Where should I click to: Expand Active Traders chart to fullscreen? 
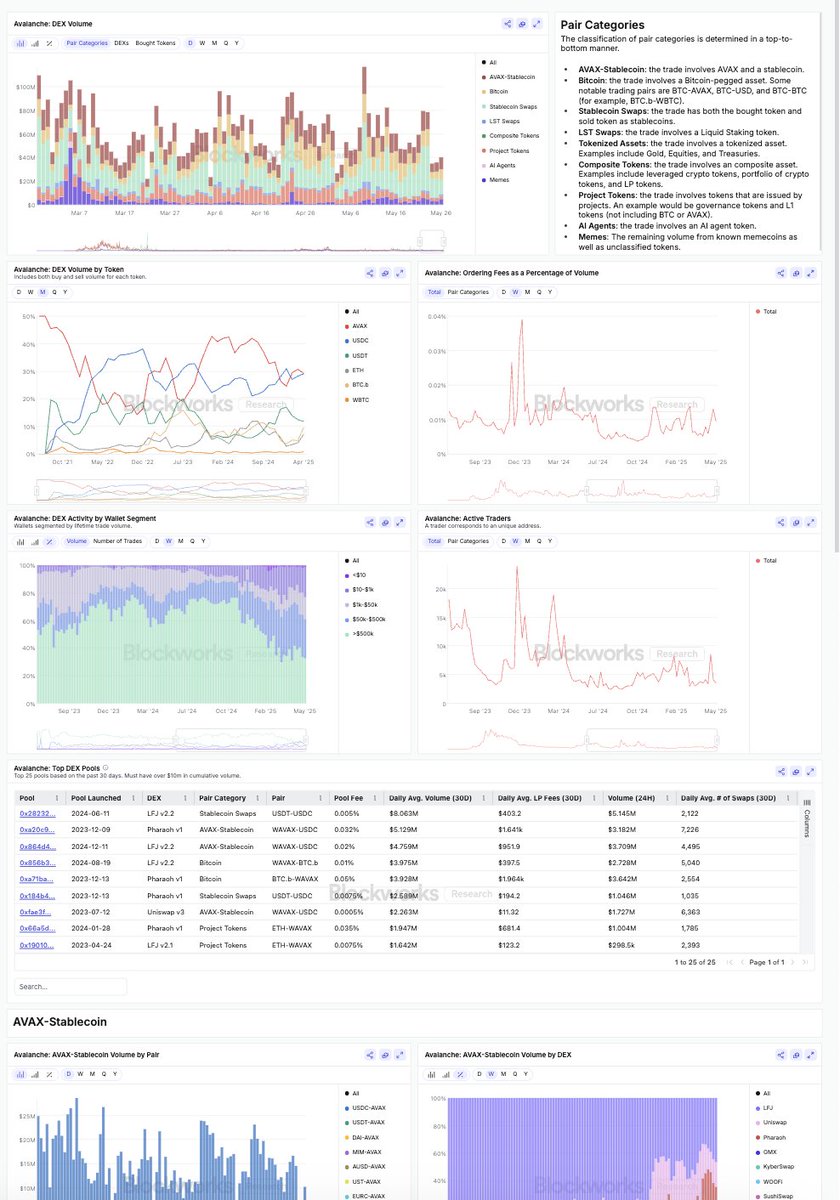click(x=811, y=521)
